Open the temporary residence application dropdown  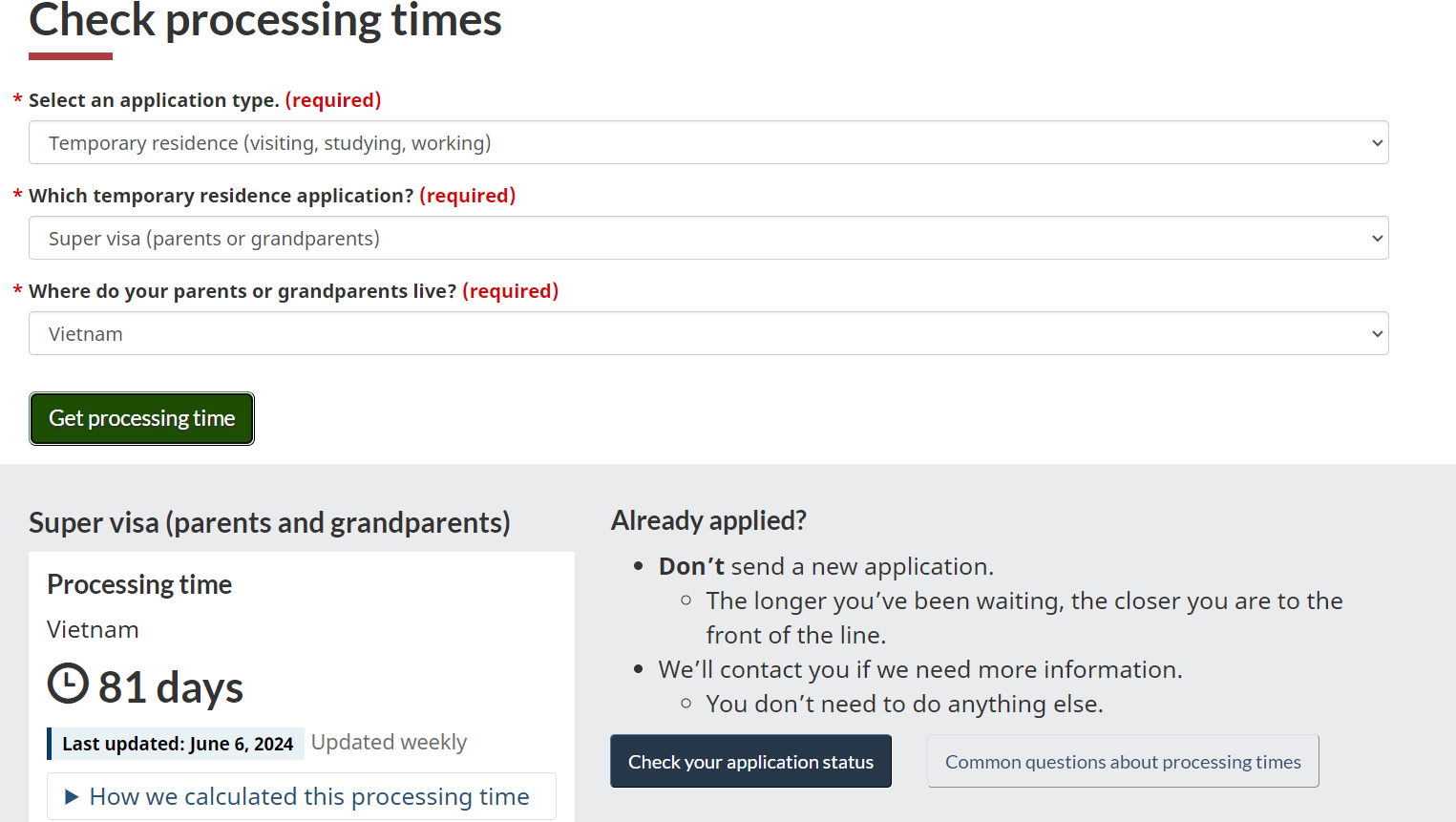pos(708,238)
